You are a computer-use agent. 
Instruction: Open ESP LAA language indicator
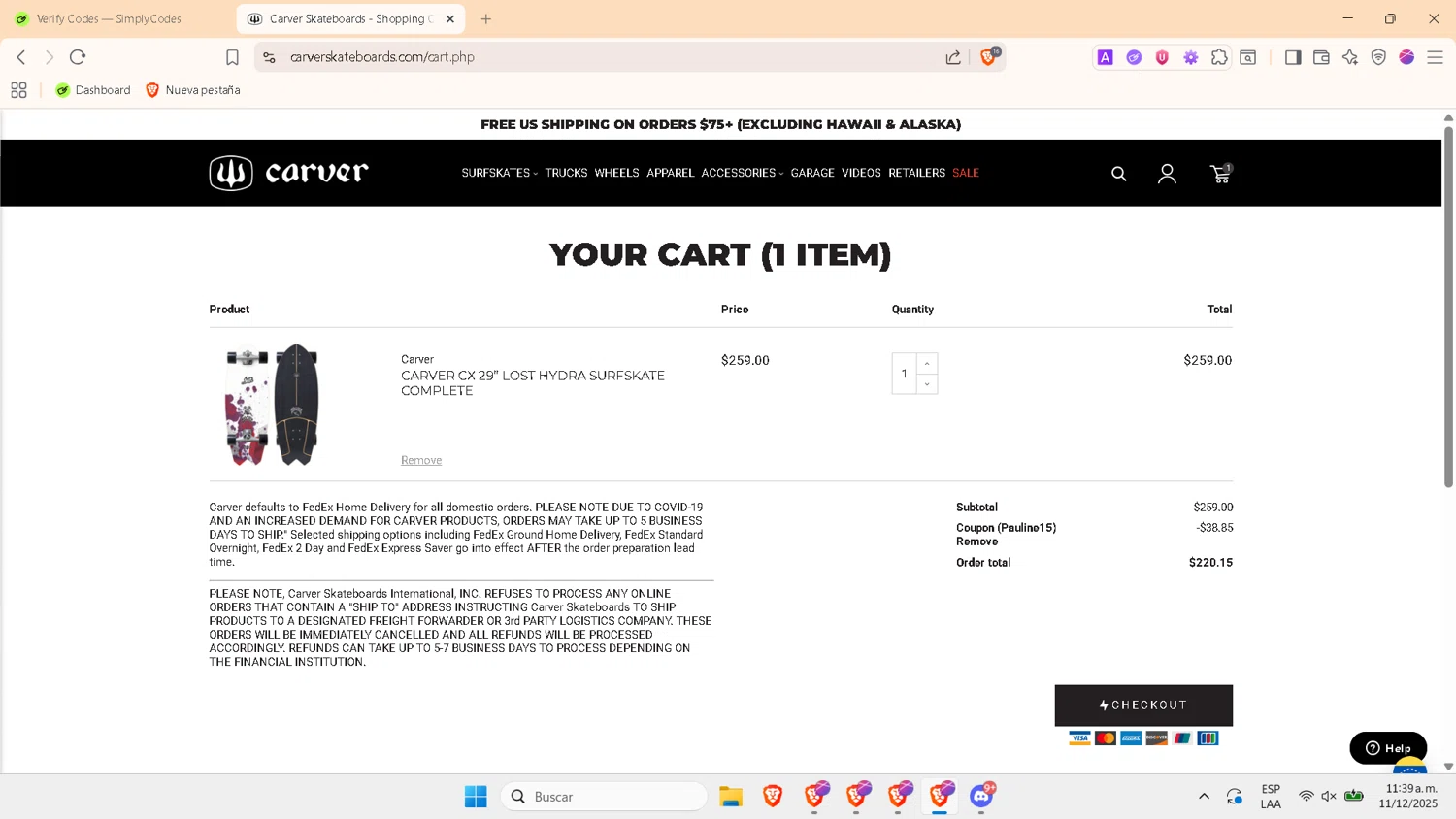tap(1271, 797)
